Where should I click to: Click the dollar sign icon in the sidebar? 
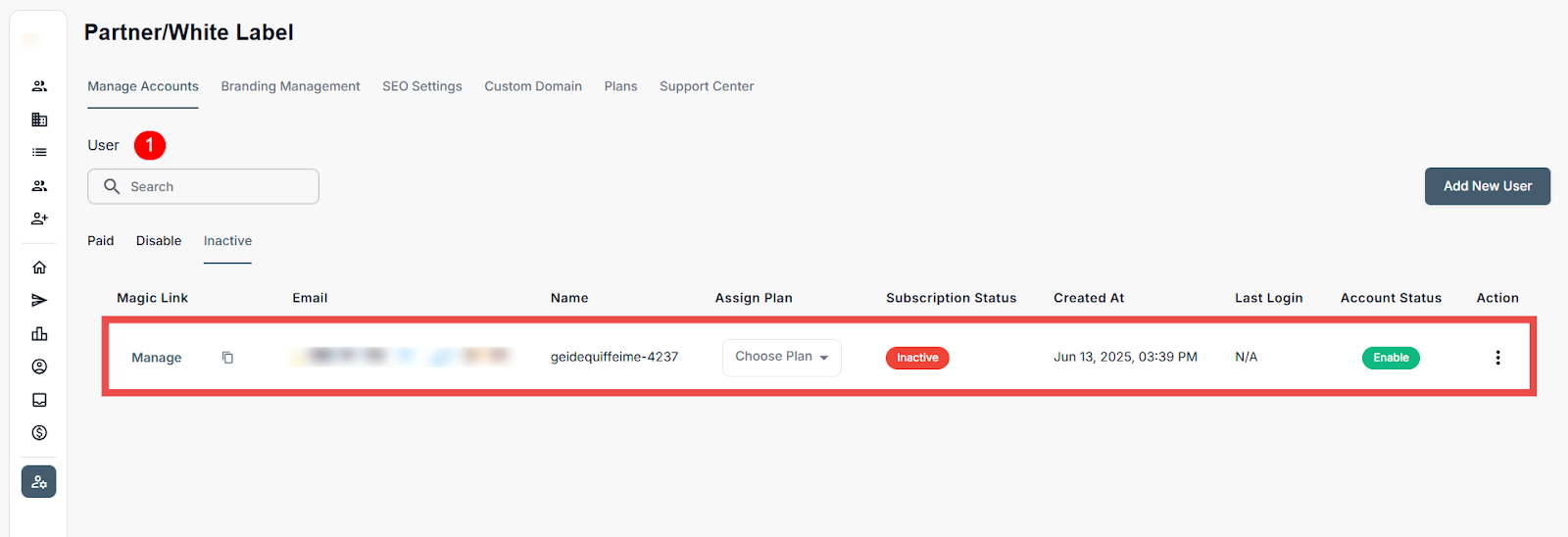(x=39, y=433)
